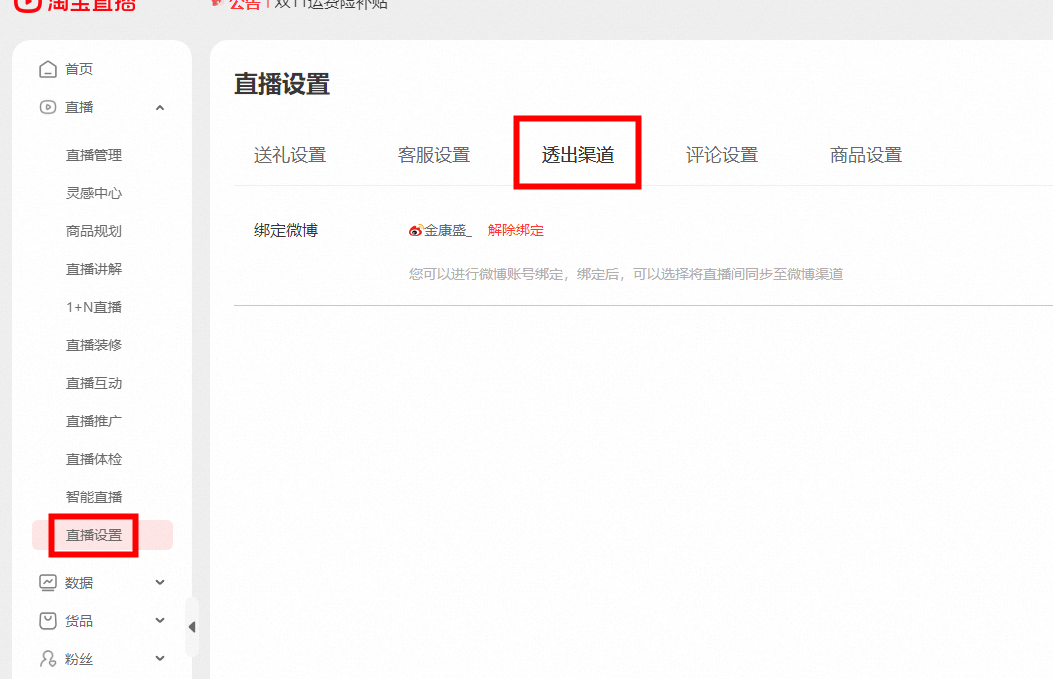Image resolution: width=1053 pixels, height=679 pixels.
Task: Click the 数据 chart icon in sidebar
Action: click(48, 583)
